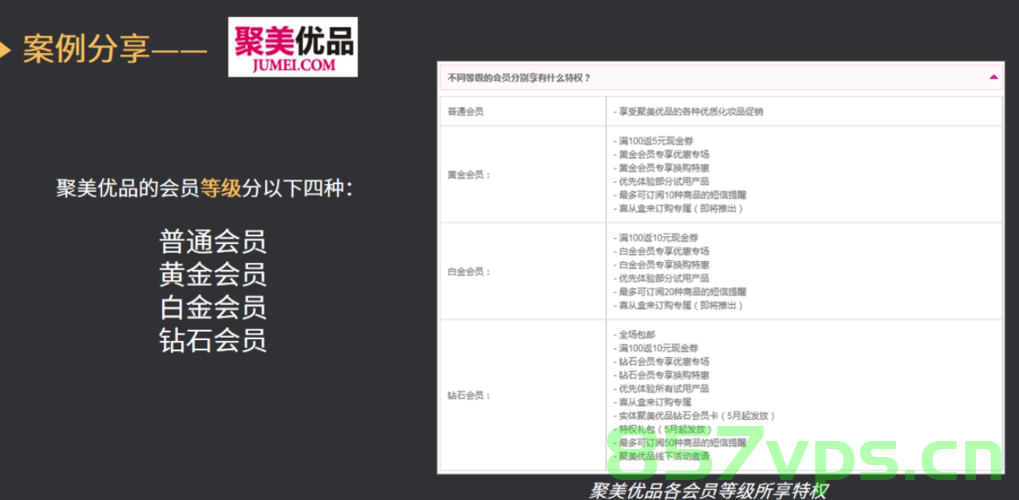Click the line 优先体验所有试用产品
1019x500 pixels.
[x=661, y=389]
